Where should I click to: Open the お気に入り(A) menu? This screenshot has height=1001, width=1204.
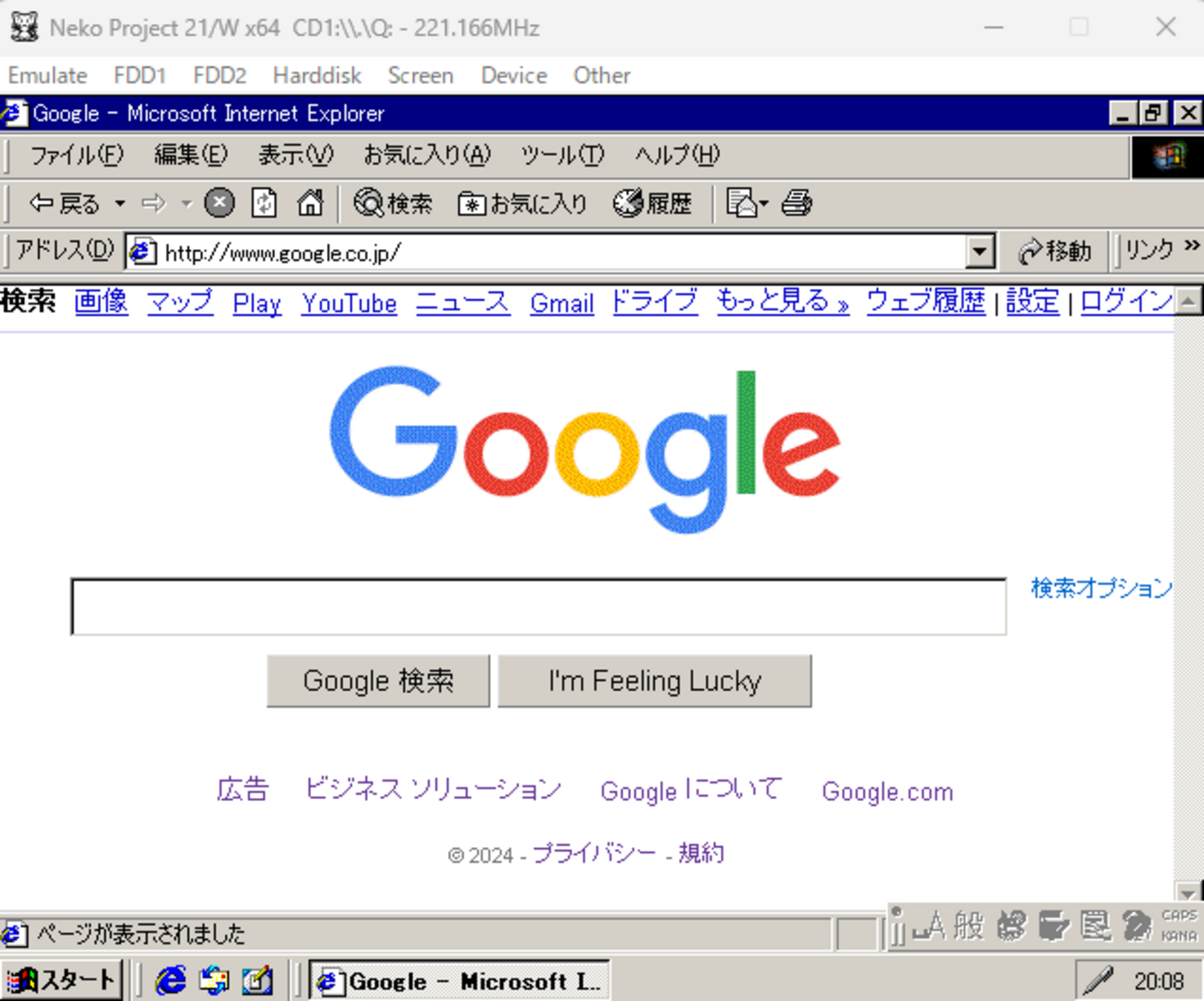click(427, 155)
